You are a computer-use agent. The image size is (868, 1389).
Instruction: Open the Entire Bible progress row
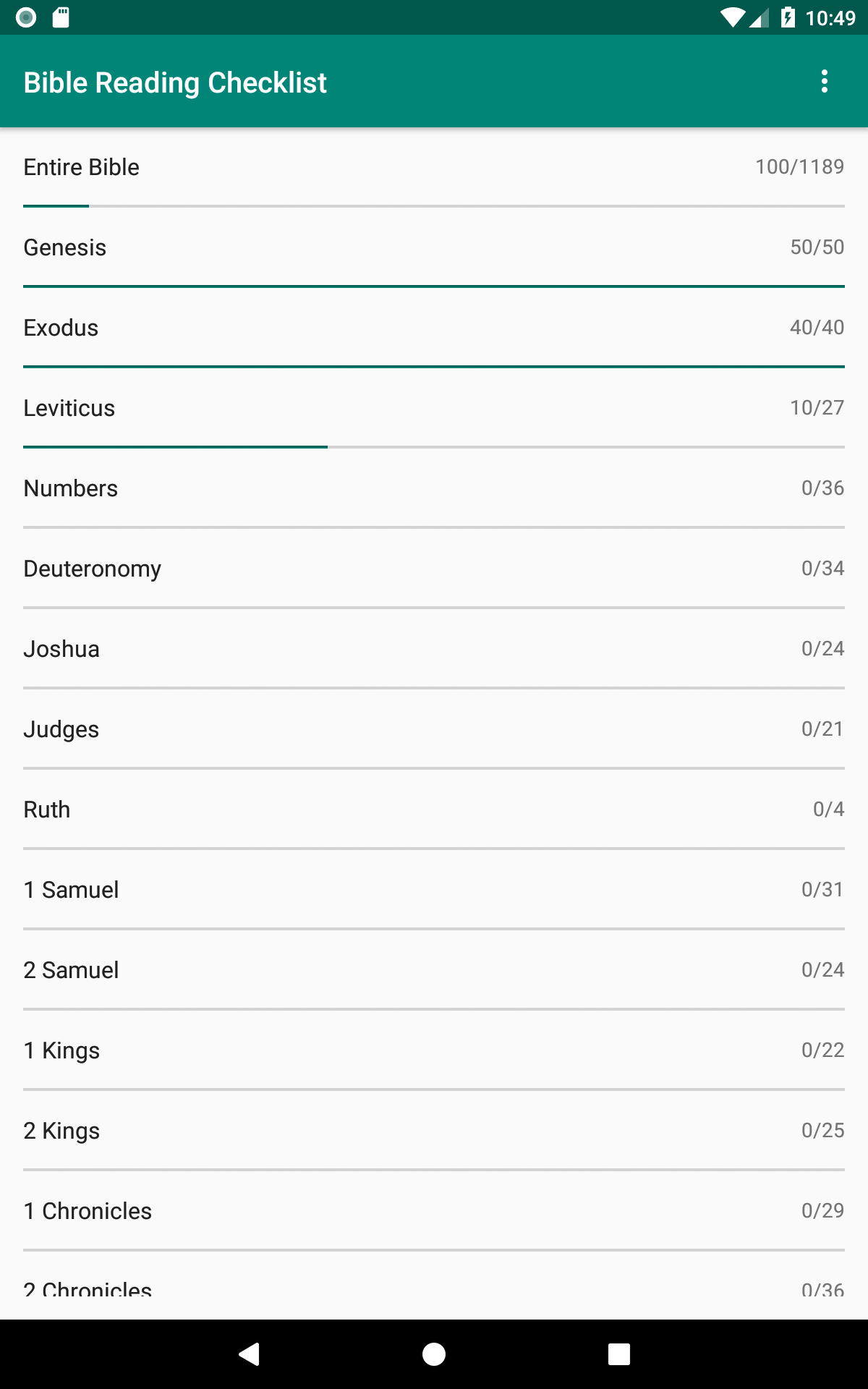click(x=434, y=167)
